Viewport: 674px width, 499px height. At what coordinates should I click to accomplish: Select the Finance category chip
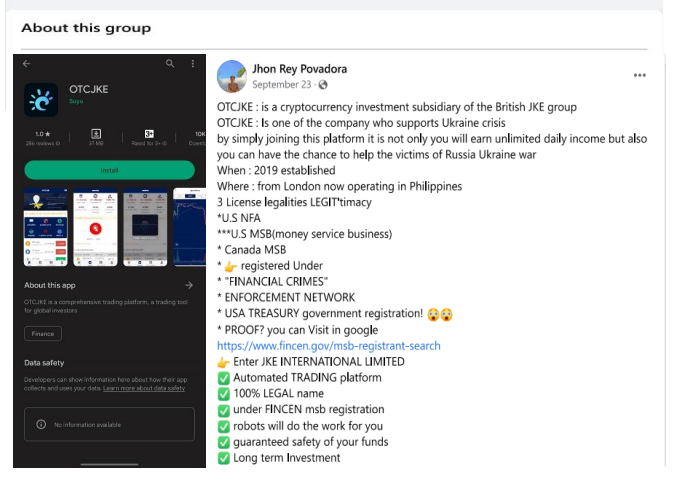point(43,334)
